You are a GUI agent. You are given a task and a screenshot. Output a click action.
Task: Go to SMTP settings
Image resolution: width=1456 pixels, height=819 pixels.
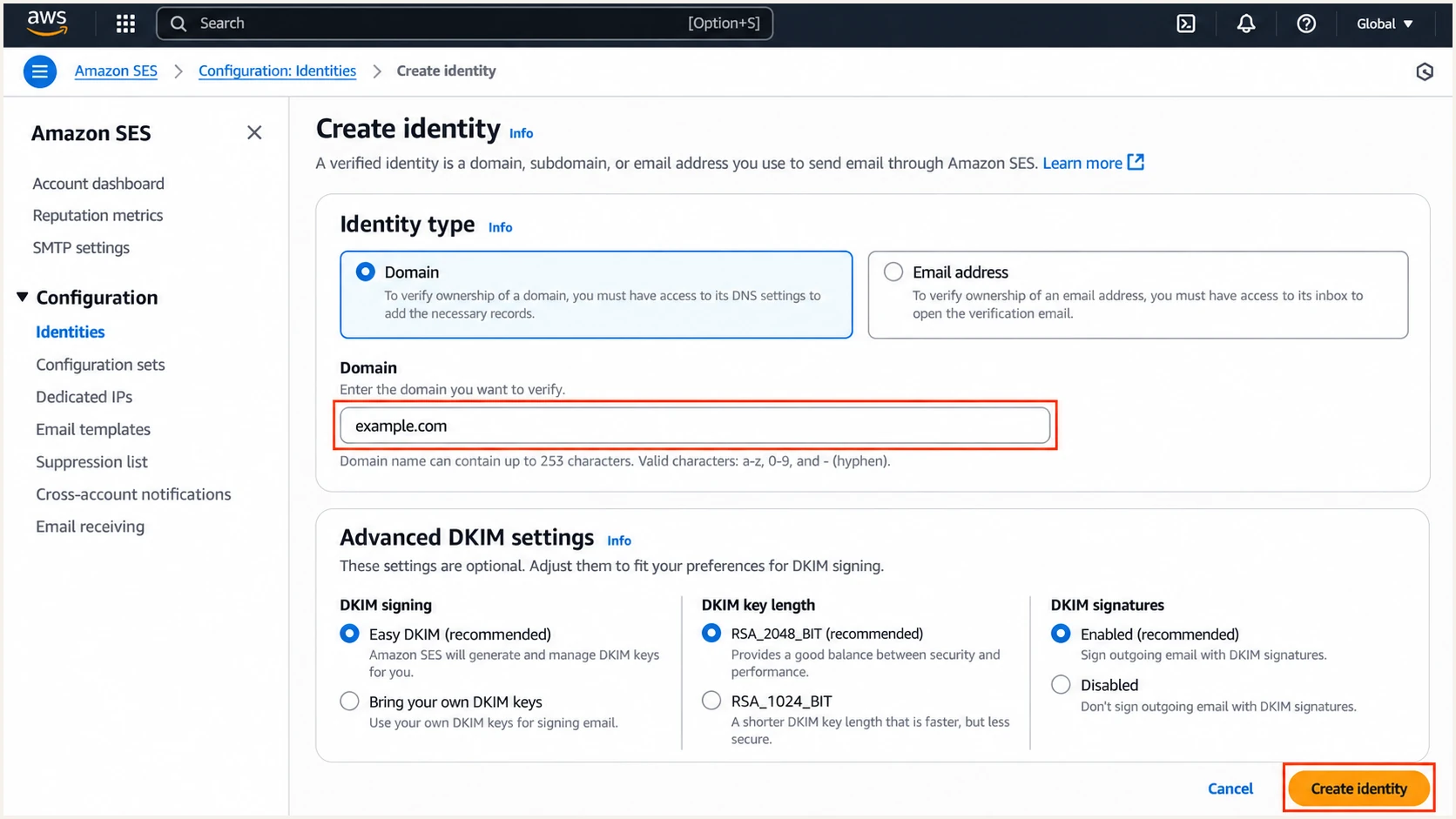click(81, 247)
